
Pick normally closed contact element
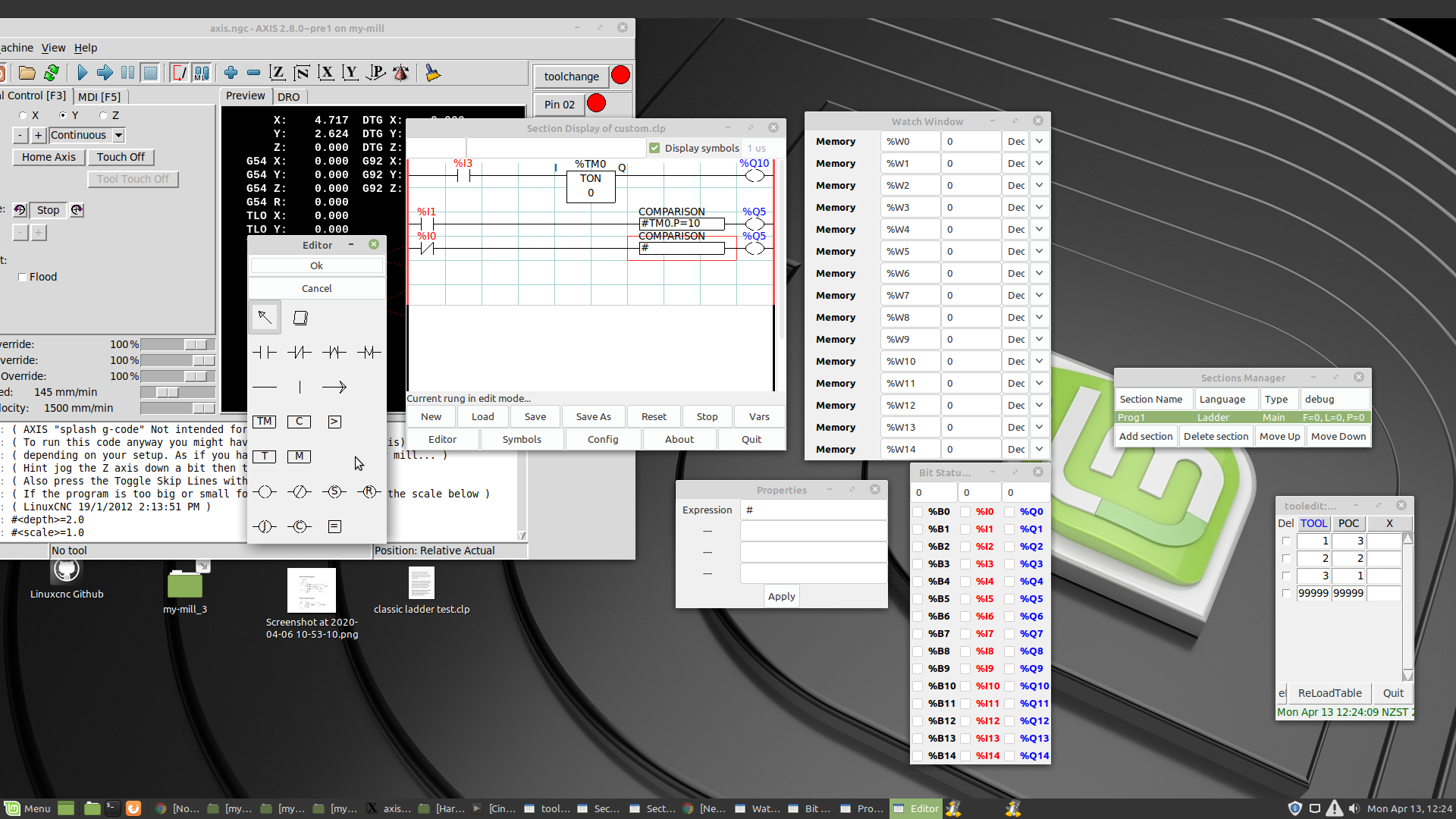(x=300, y=352)
